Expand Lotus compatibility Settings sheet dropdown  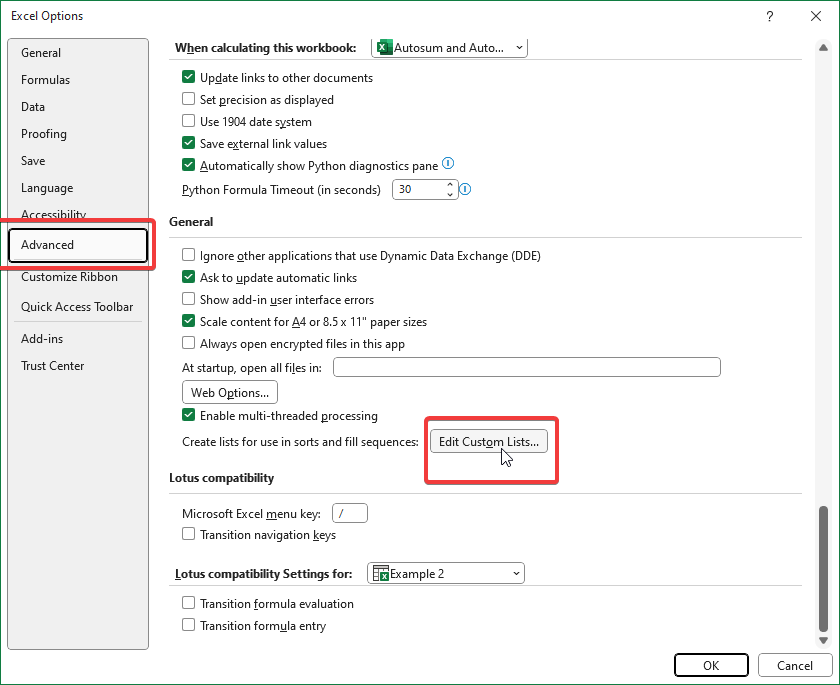446,573
